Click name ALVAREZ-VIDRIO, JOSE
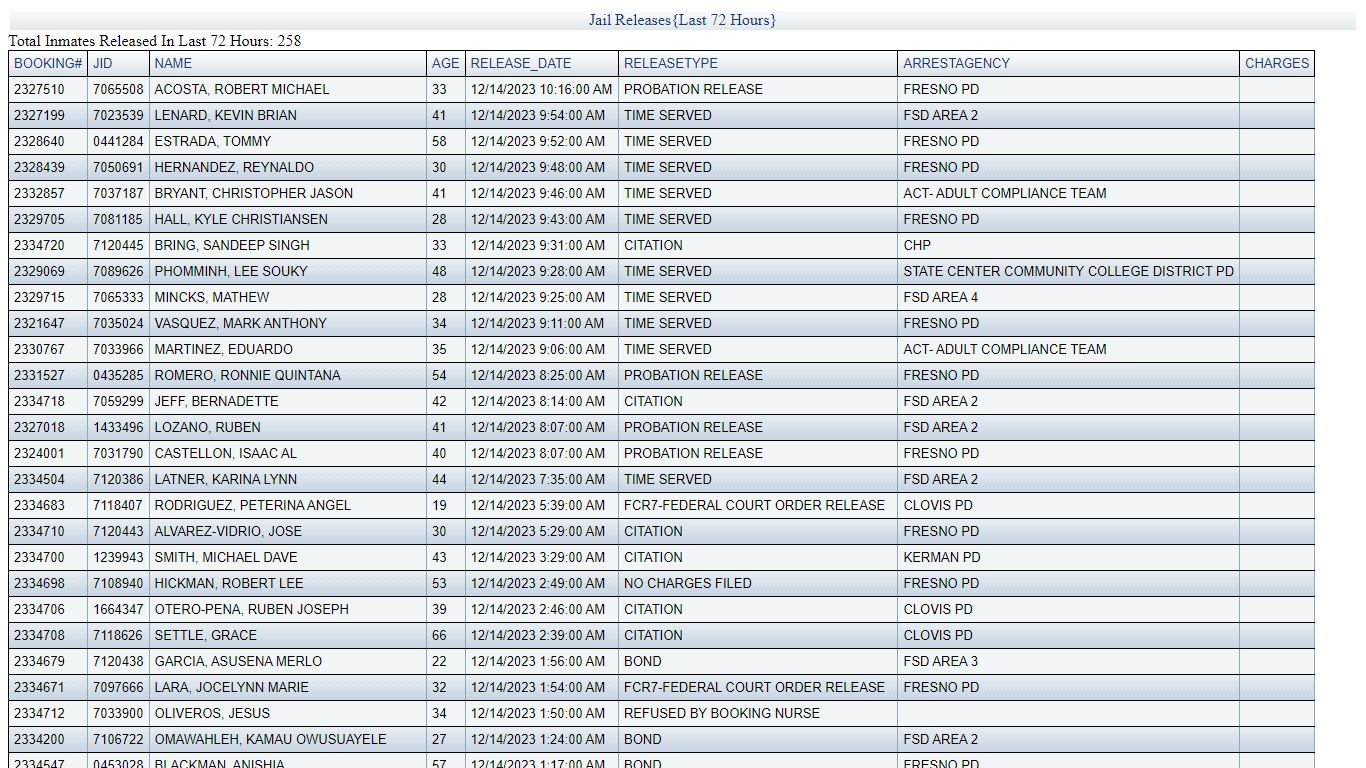Screen dimensions: 1366x768 click(228, 531)
